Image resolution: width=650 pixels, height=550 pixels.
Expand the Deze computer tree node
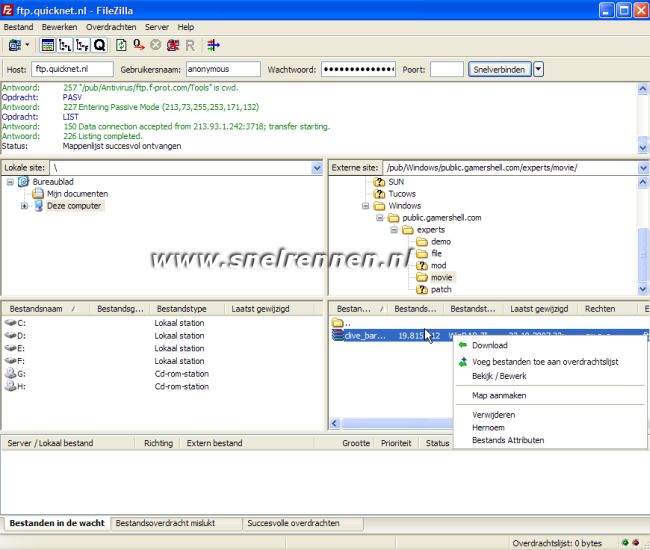coord(24,206)
